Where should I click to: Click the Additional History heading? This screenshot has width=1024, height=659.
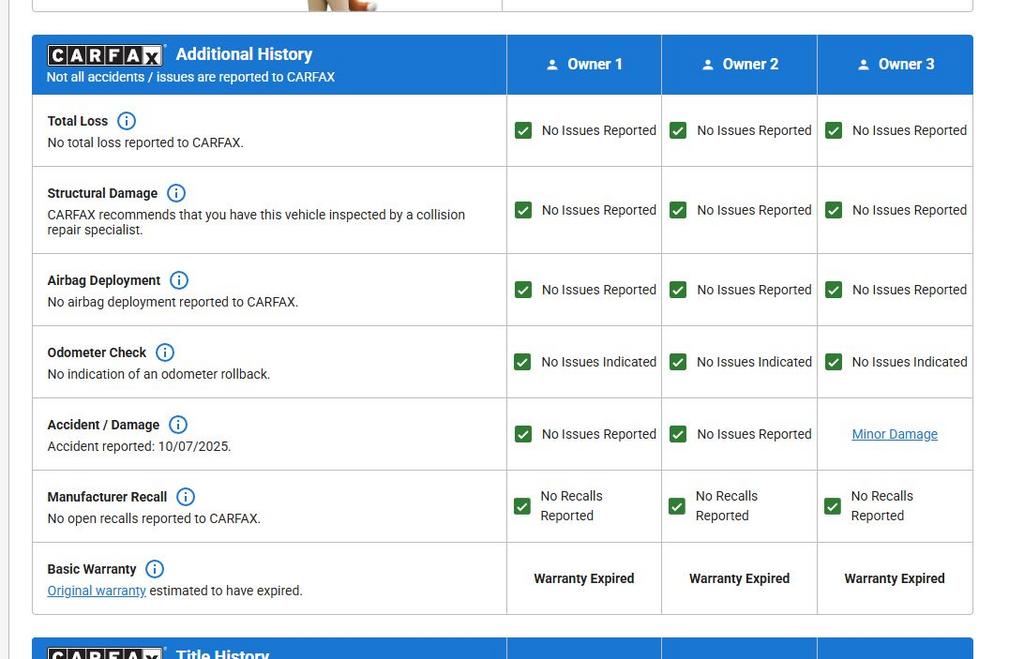244,54
